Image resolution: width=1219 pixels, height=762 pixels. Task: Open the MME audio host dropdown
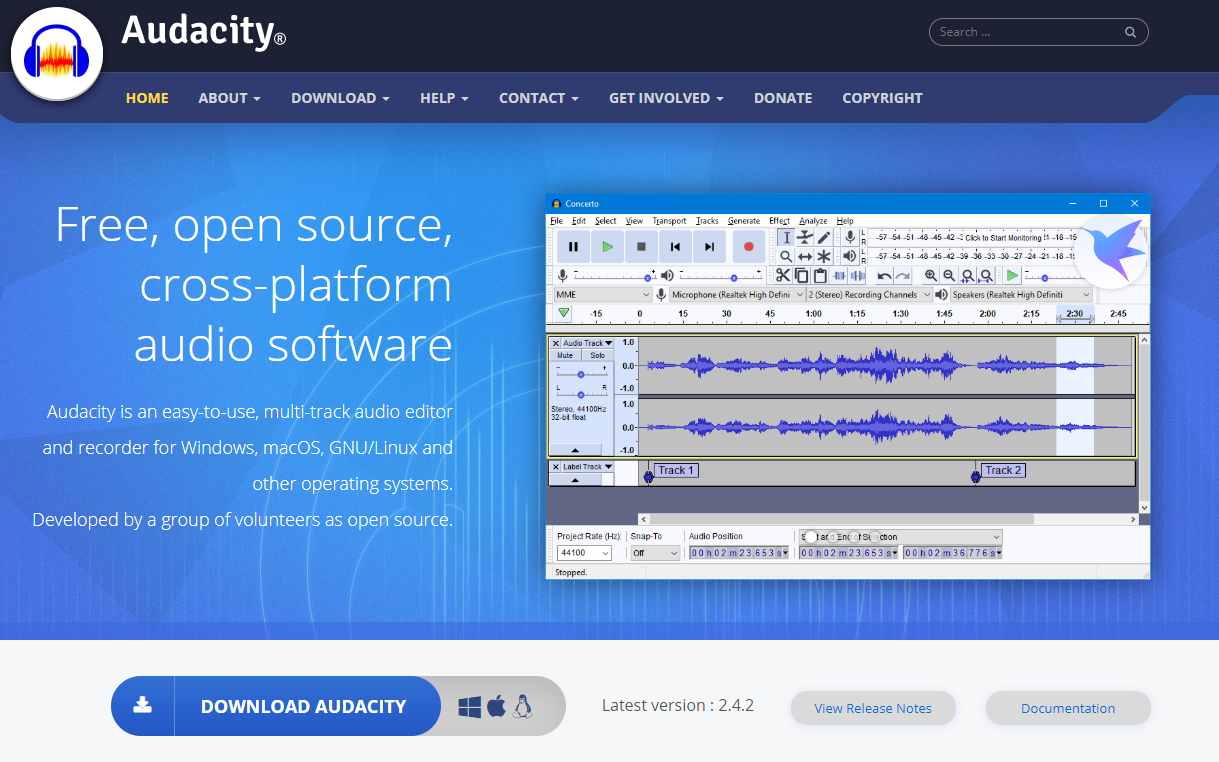pyautogui.click(x=603, y=295)
